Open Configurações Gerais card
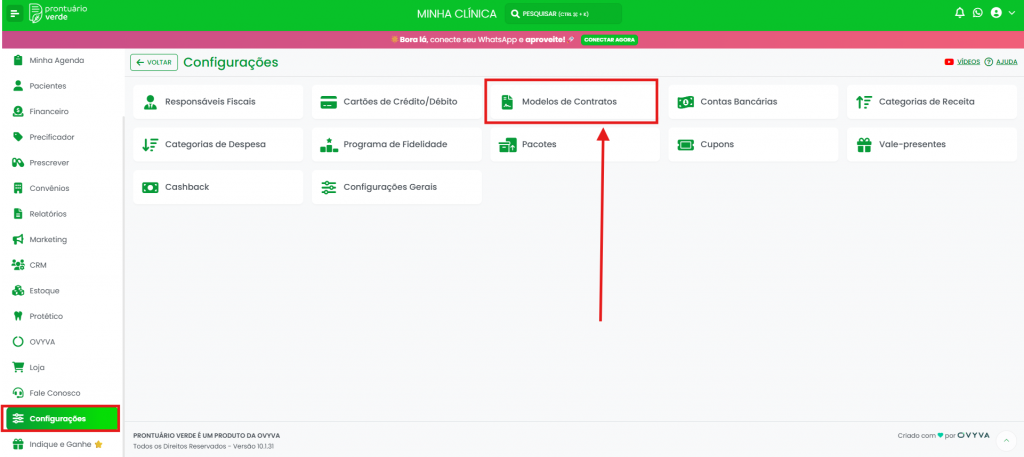The image size is (1024, 457). click(396, 187)
